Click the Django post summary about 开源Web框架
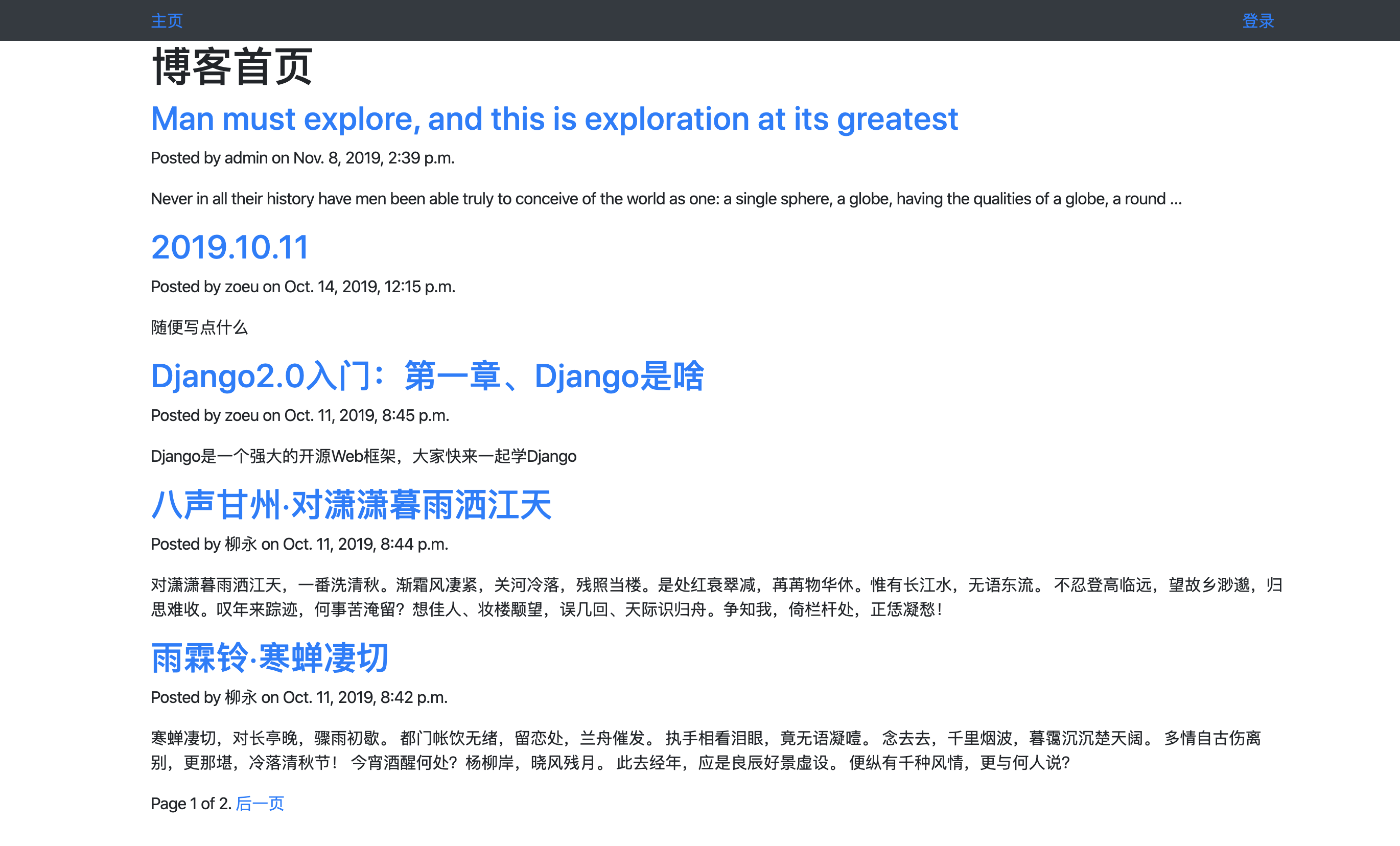1400x846 pixels. click(x=364, y=456)
